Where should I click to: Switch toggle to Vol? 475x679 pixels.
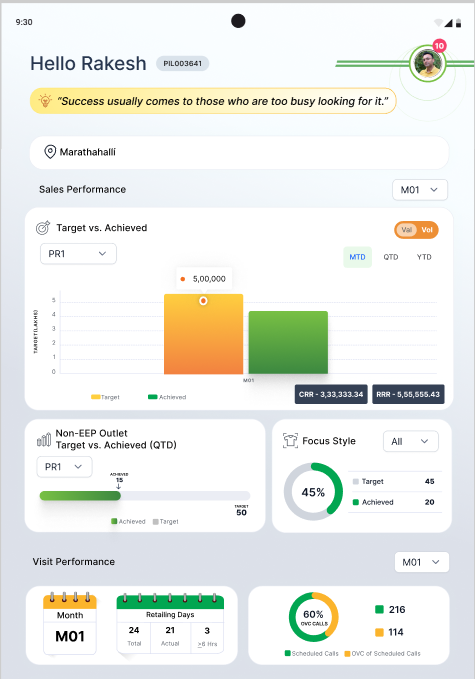tap(427, 230)
